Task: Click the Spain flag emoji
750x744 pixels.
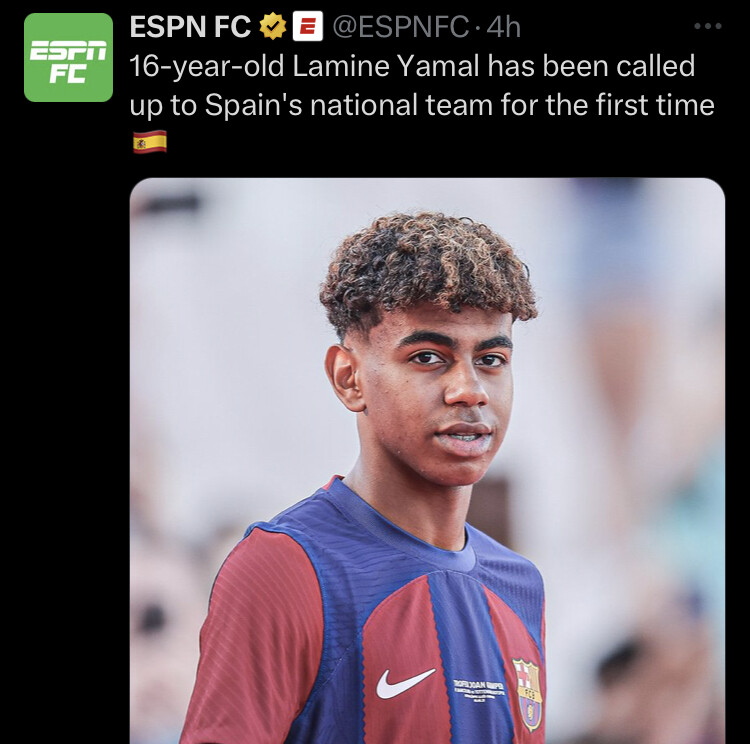Action: coord(150,142)
